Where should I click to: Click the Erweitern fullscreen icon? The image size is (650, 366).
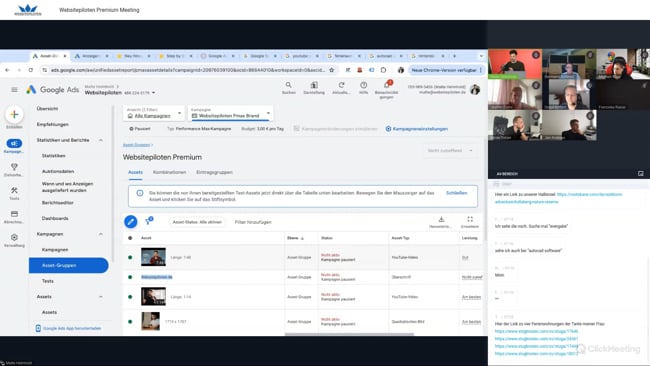coord(470,219)
